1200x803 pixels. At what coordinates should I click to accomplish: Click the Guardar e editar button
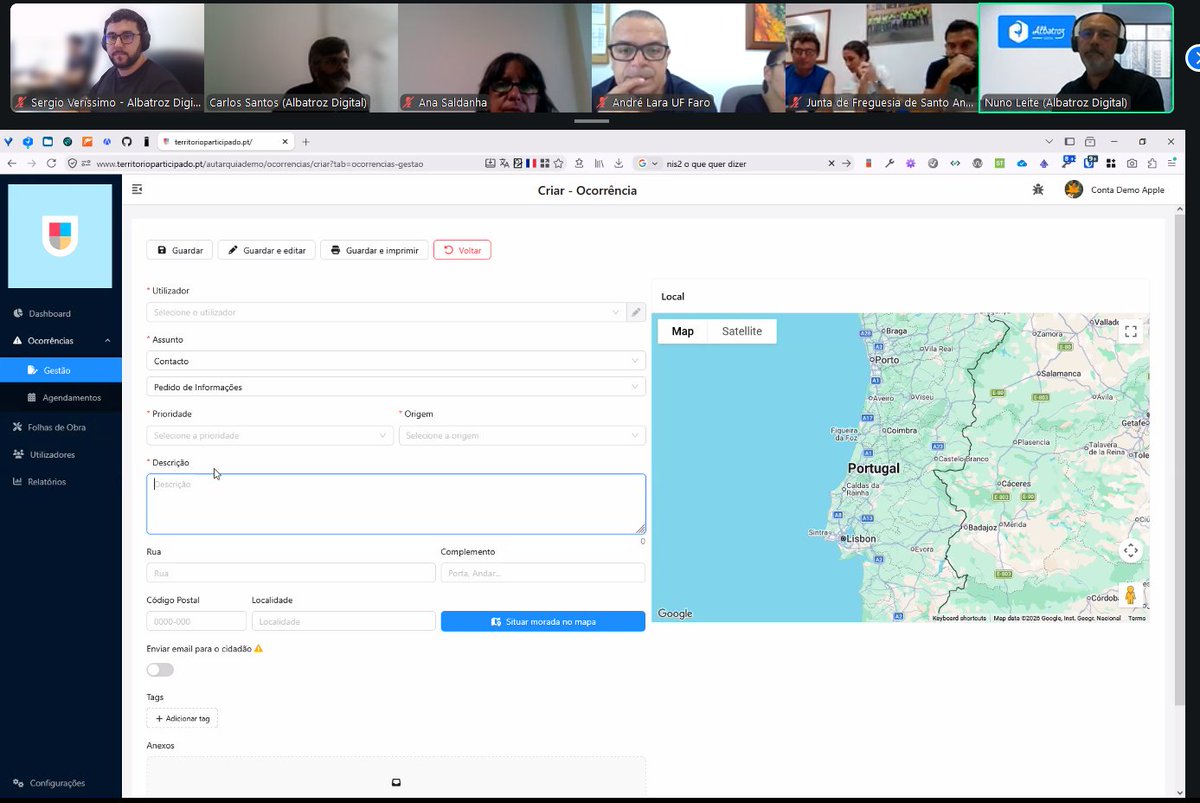[x=266, y=250]
